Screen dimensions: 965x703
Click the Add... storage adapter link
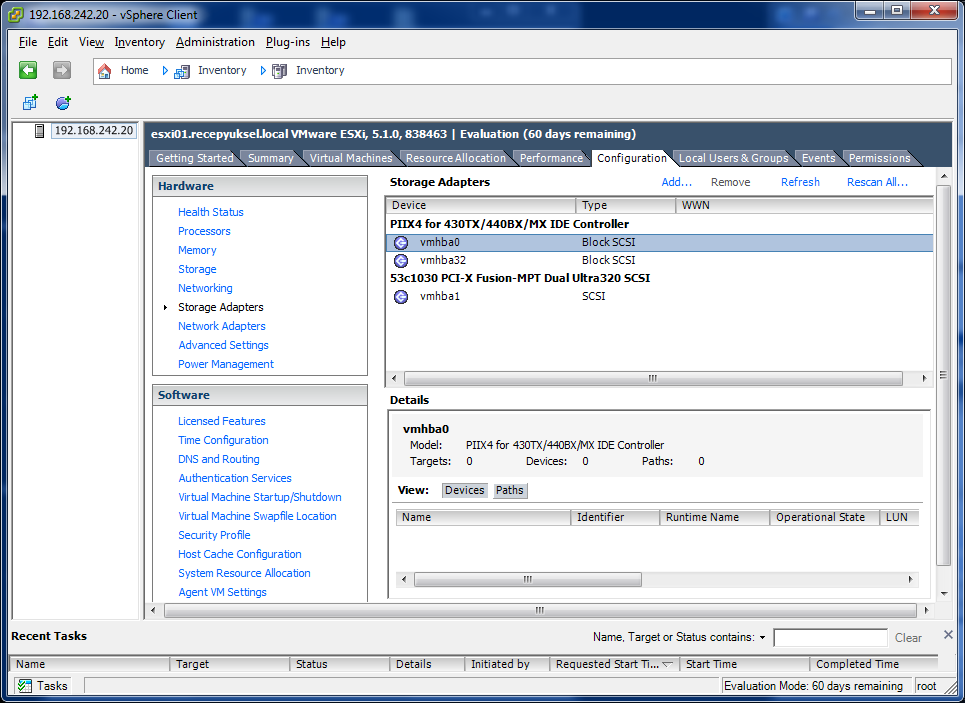676,182
